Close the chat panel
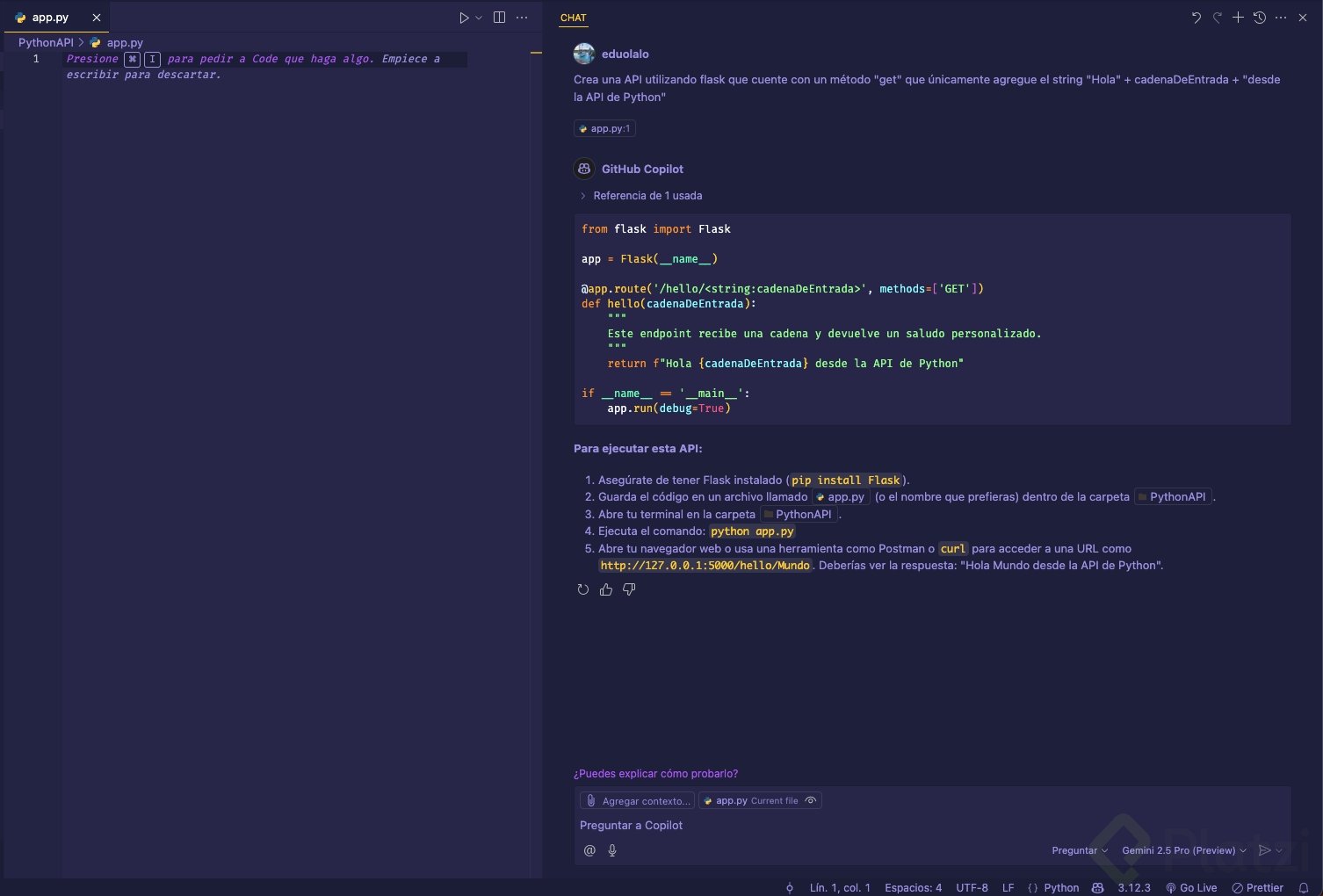Screen dimensions: 1323x896 coord(1303,18)
